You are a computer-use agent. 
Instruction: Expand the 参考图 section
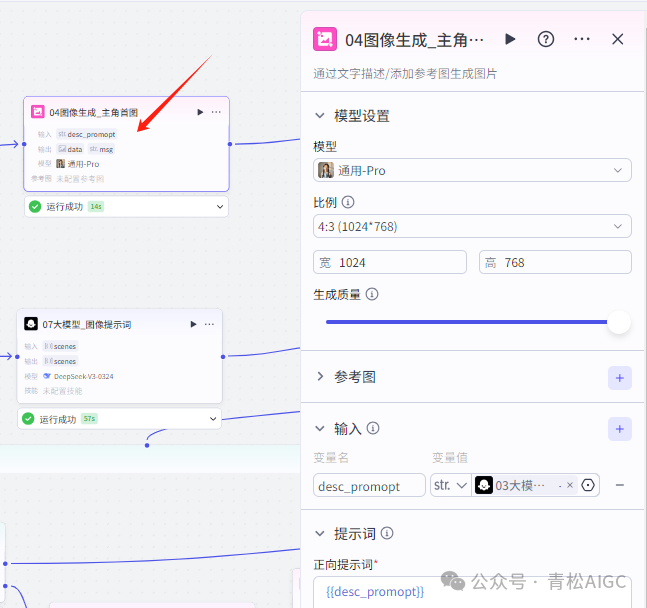320,376
